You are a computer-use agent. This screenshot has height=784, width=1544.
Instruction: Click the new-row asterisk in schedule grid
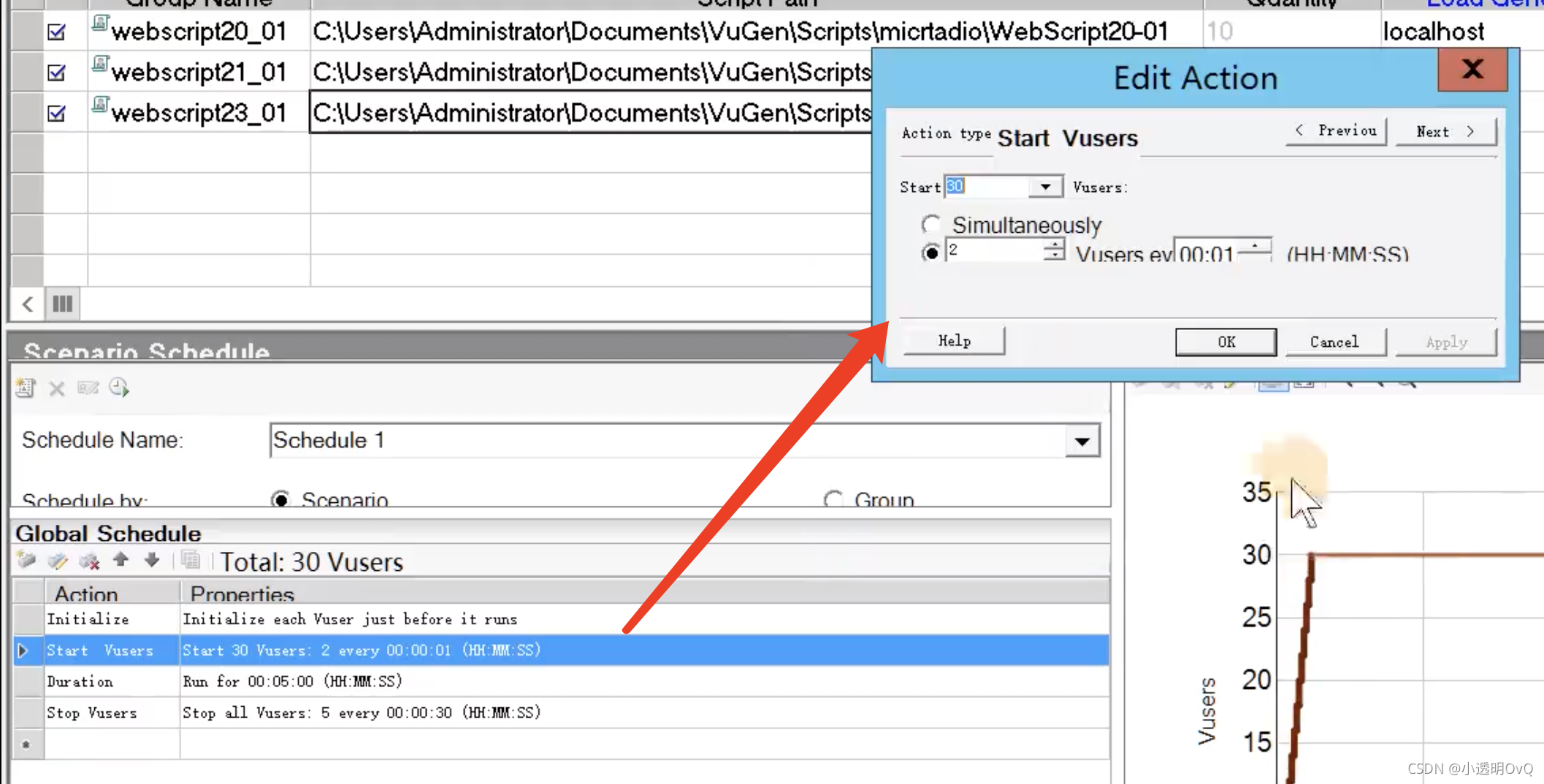pyautogui.click(x=26, y=745)
